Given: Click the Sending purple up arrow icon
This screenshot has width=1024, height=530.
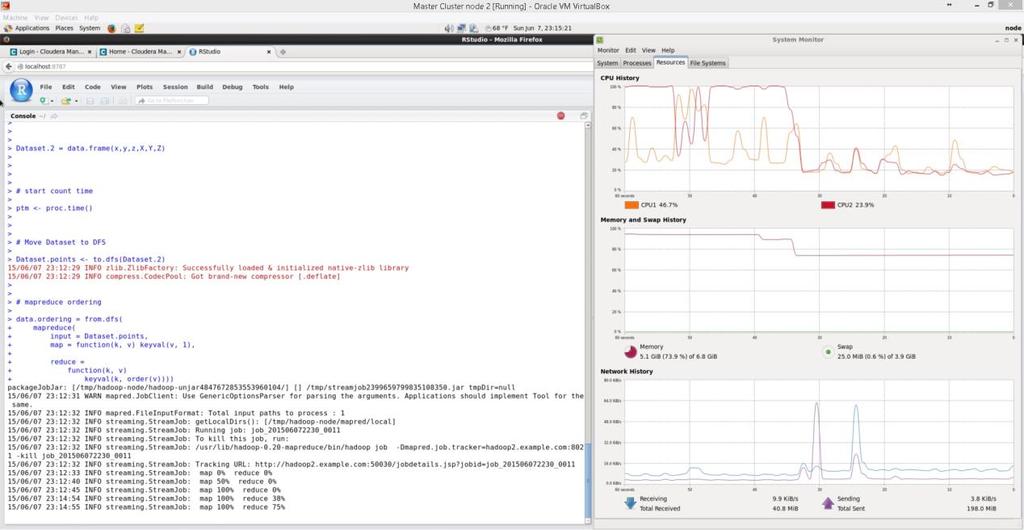Looking at the screenshot, I should click(827, 503).
